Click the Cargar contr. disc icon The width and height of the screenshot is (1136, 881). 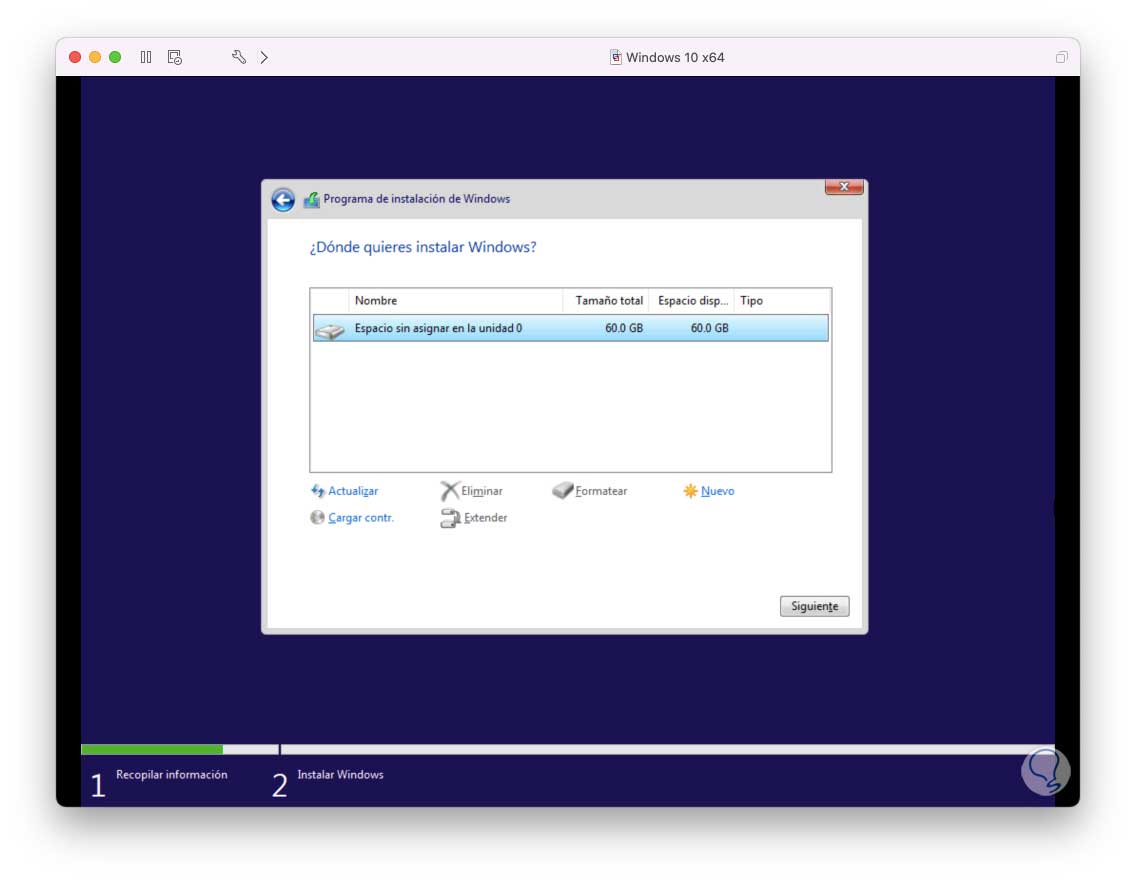click(317, 517)
